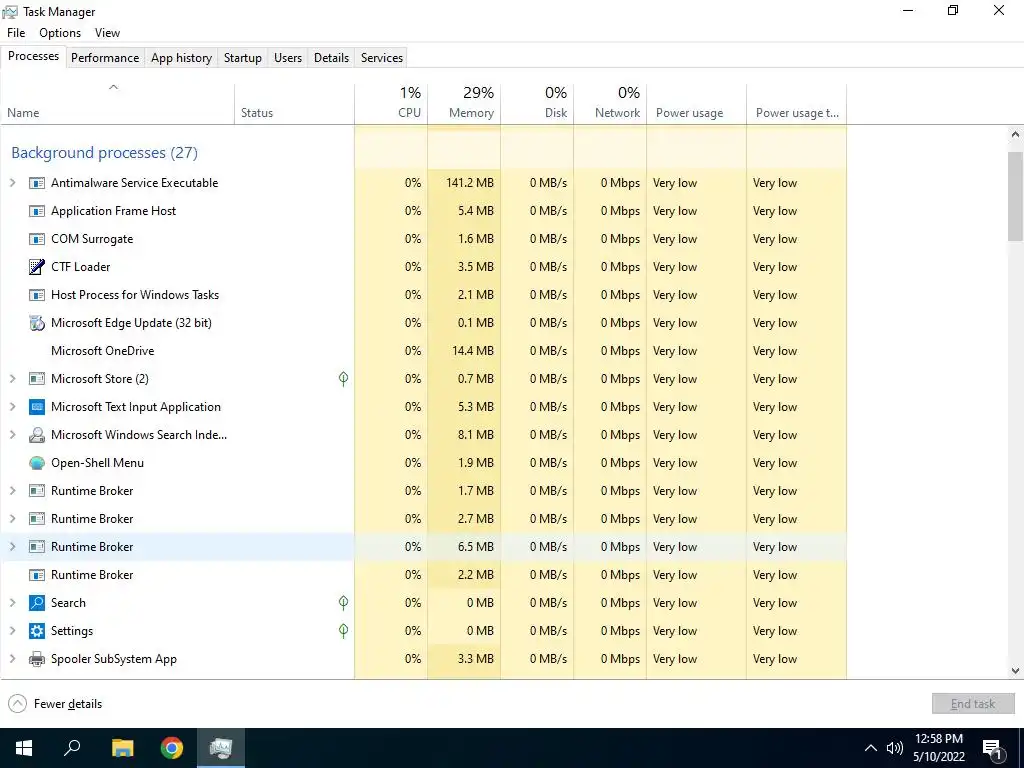Click the Antimalware Service Executable process icon

[x=37, y=183]
